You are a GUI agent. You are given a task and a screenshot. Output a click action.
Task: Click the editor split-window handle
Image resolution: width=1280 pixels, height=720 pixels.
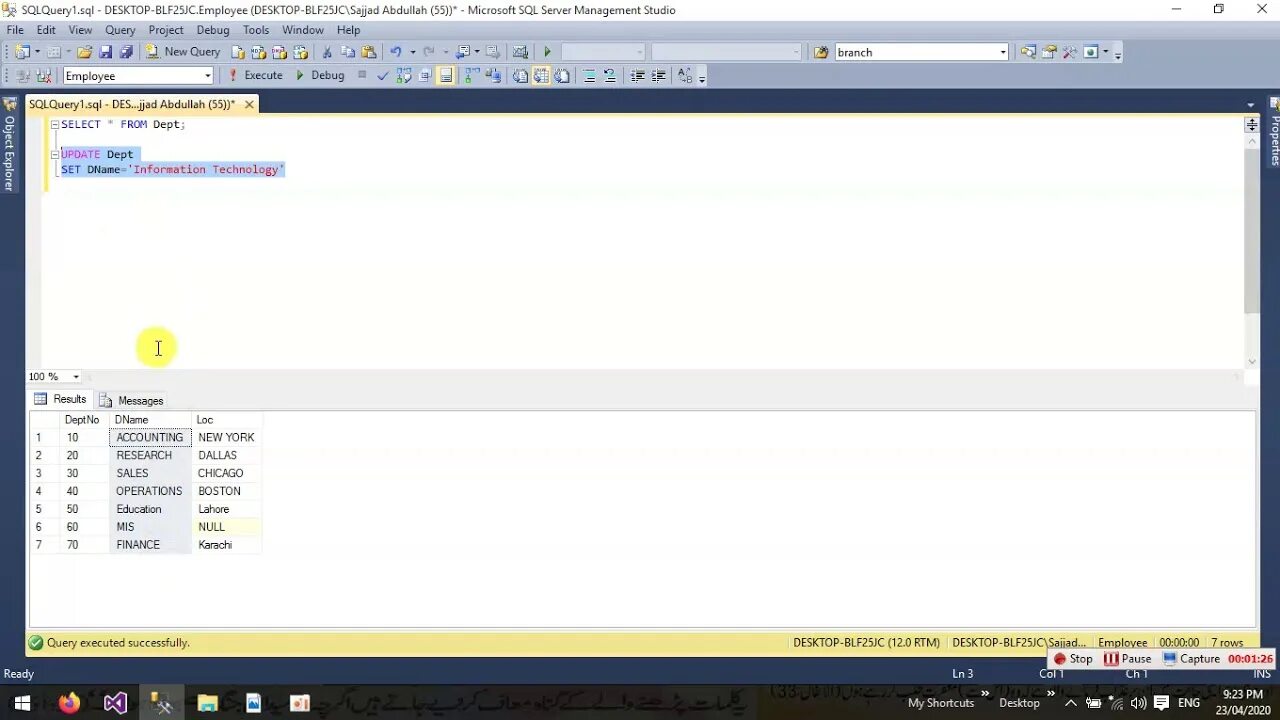pyautogui.click(x=1251, y=125)
